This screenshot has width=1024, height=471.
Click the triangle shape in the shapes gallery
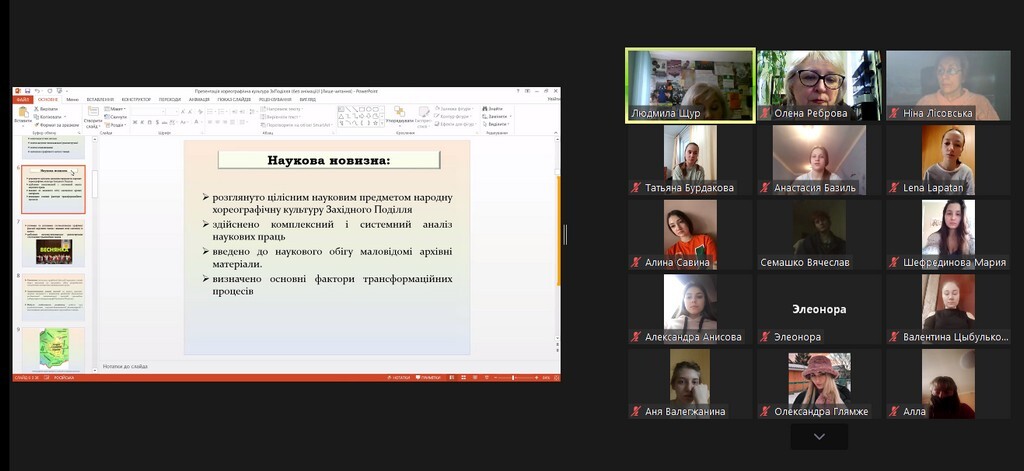click(x=341, y=116)
